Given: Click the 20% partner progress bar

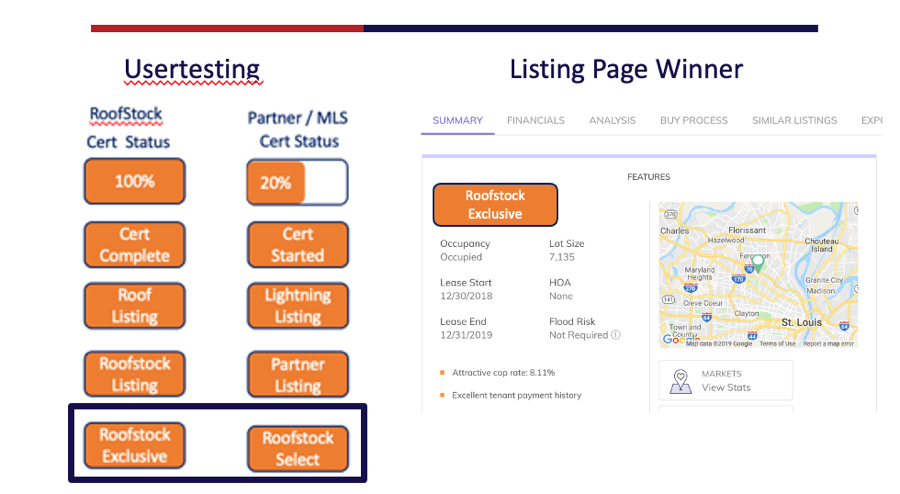Looking at the screenshot, I should 297,182.
